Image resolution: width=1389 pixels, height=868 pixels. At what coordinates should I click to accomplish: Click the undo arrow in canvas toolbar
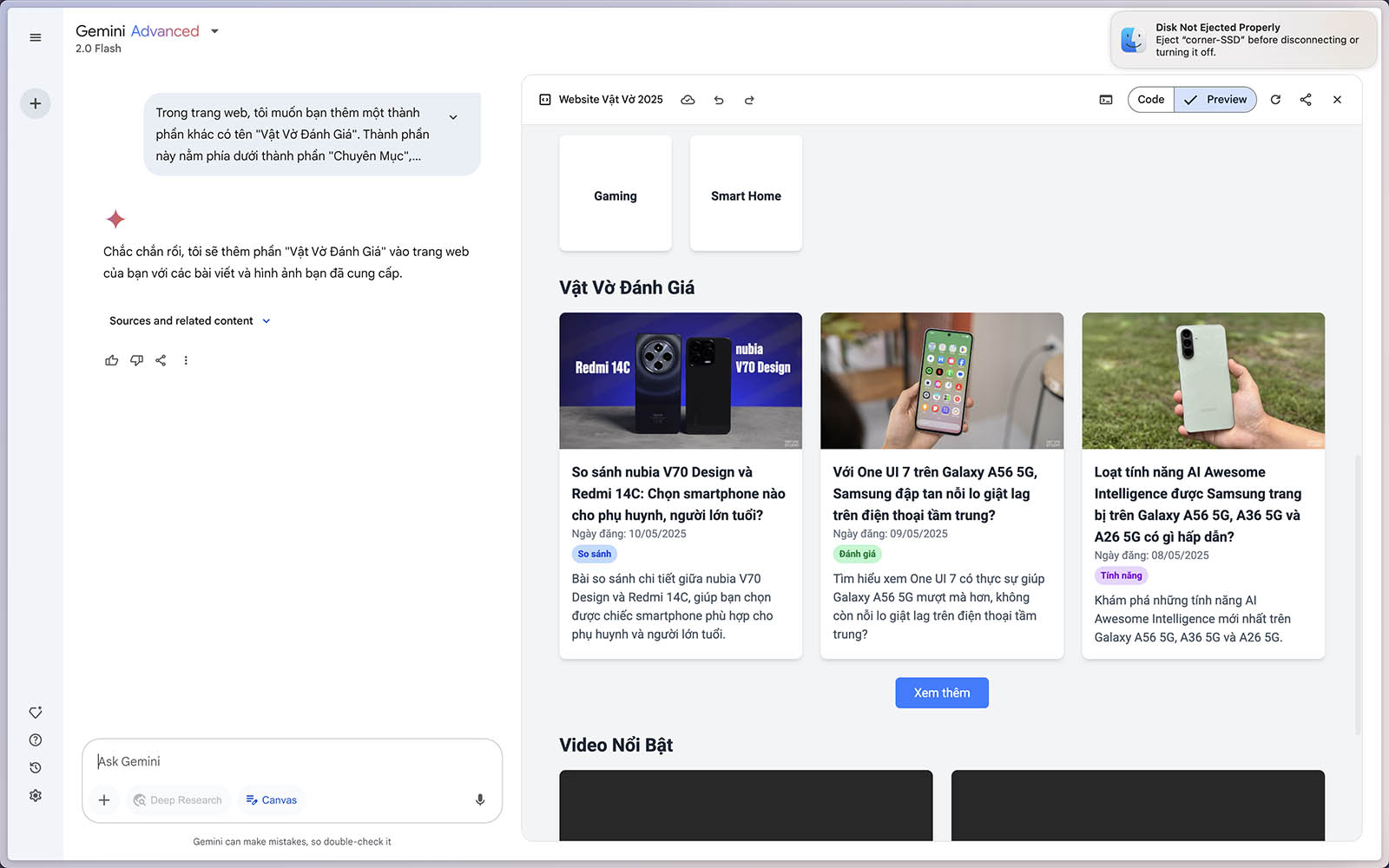click(719, 100)
